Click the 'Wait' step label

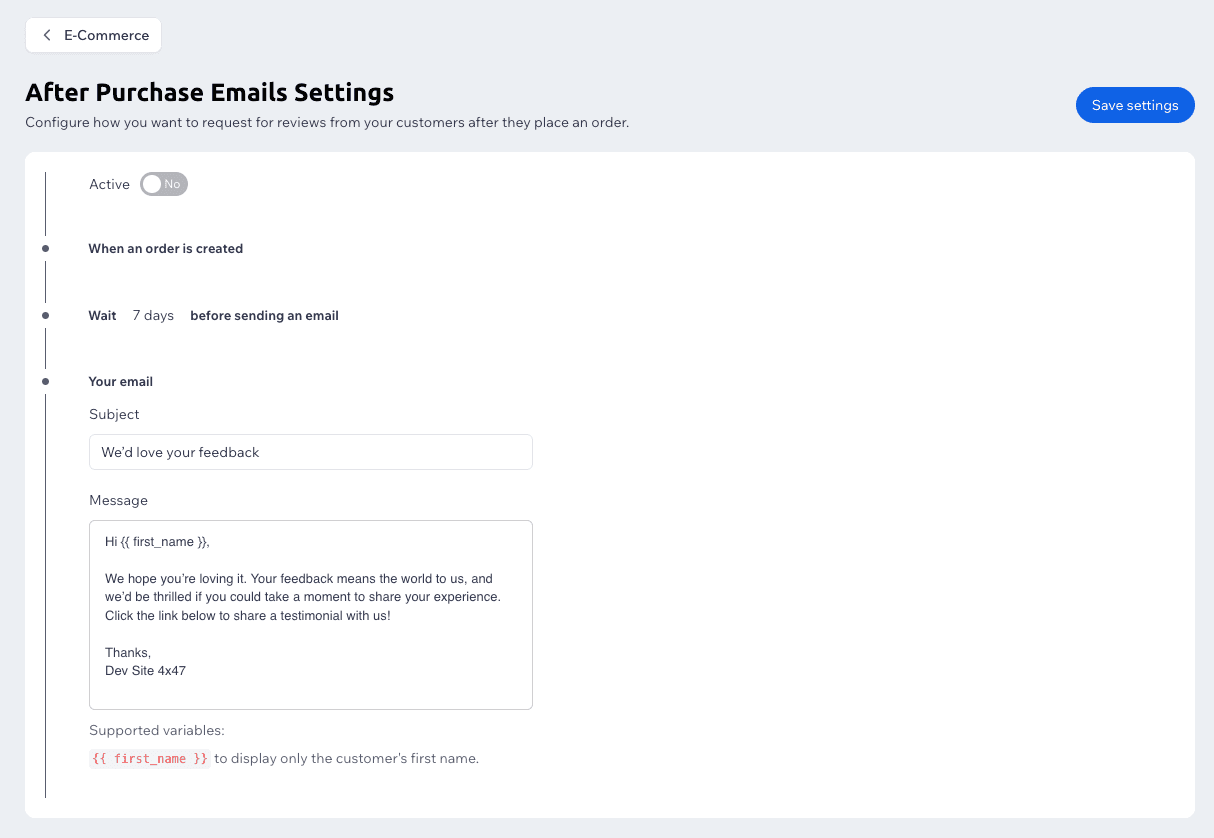(x=102, y=315)
